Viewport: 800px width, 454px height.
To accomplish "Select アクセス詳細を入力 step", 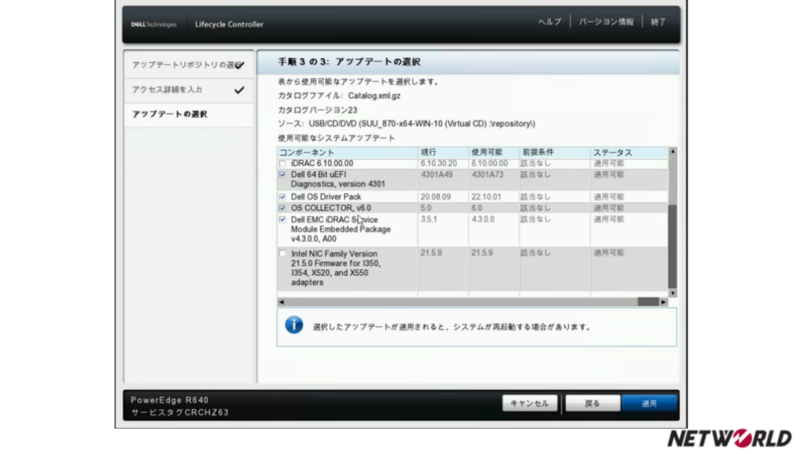I will pyautogui.click(x=189, y=90).
